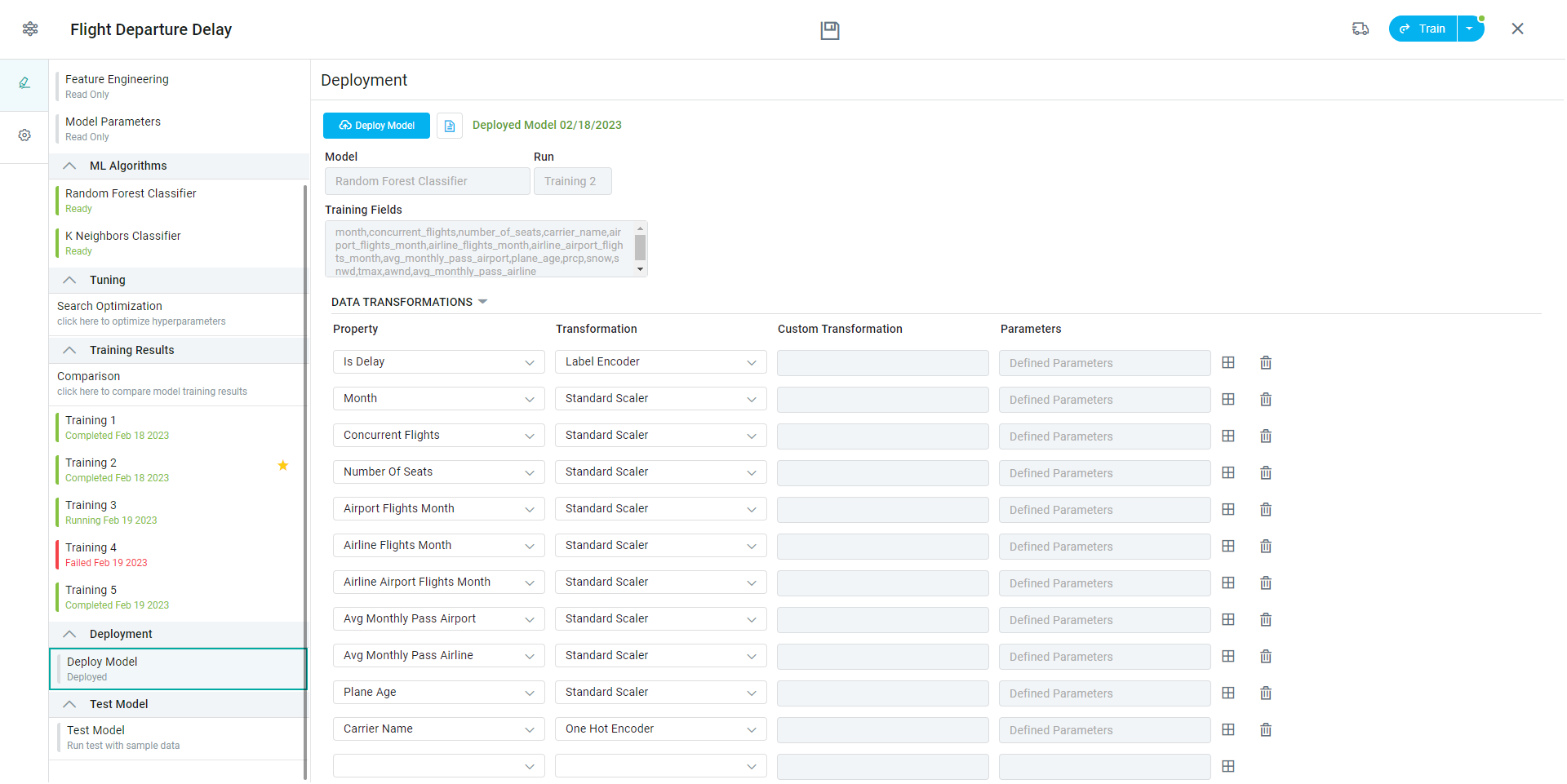The width and height of the screenshot is (1567, 784).
Task: Open parameters grid for Plane Age row
Action: pos(1227,693)
